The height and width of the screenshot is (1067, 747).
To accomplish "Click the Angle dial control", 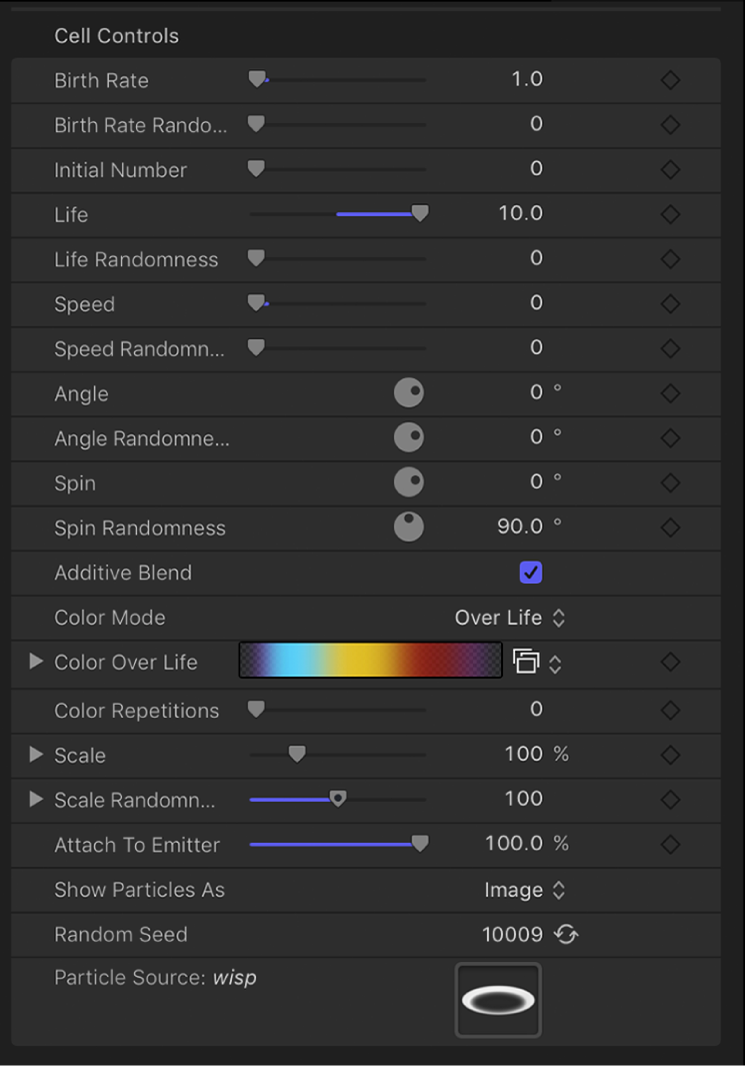I will click(x=409, y=393).
